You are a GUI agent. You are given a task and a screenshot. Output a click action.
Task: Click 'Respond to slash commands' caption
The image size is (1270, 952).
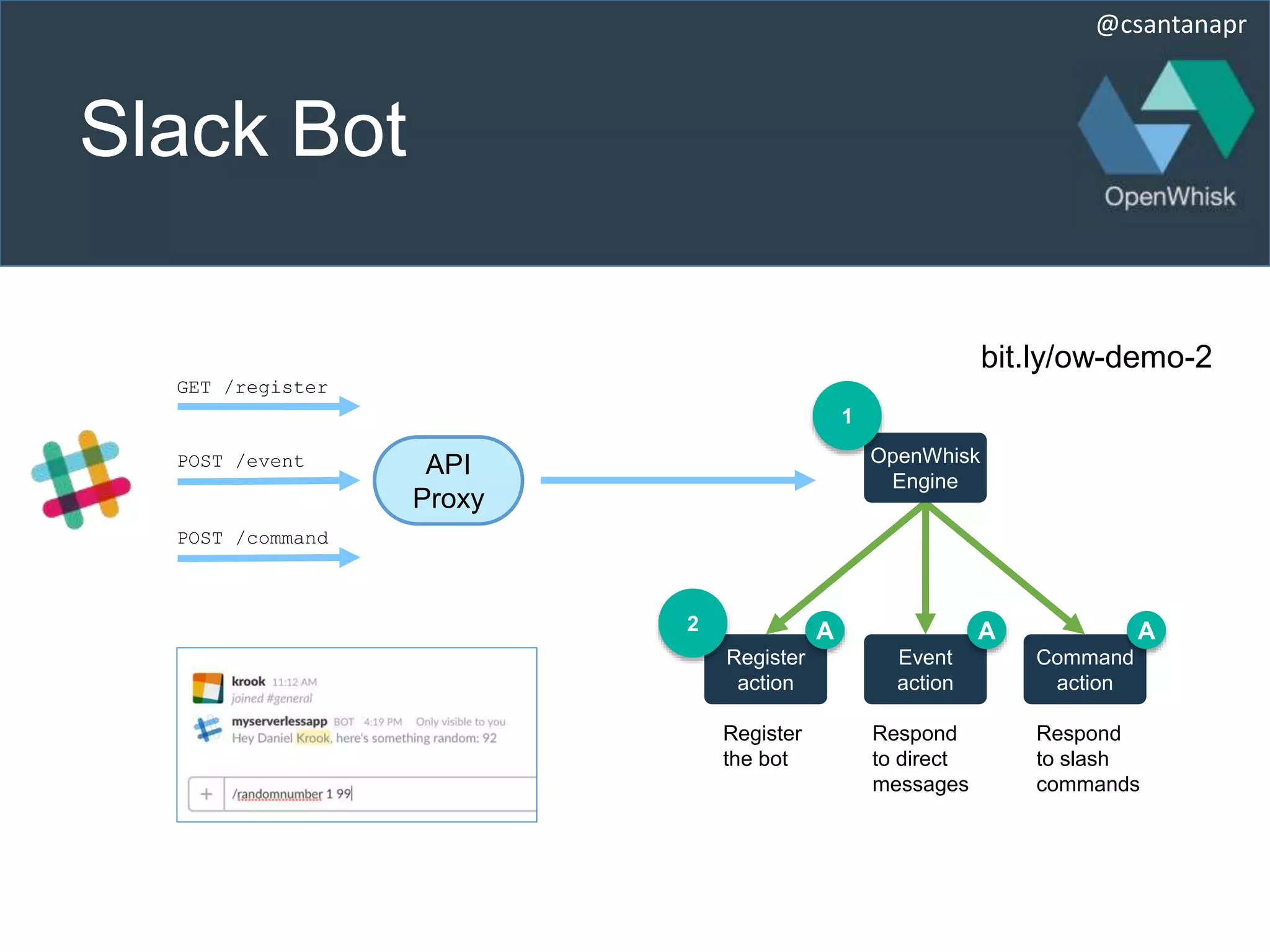1088,759
